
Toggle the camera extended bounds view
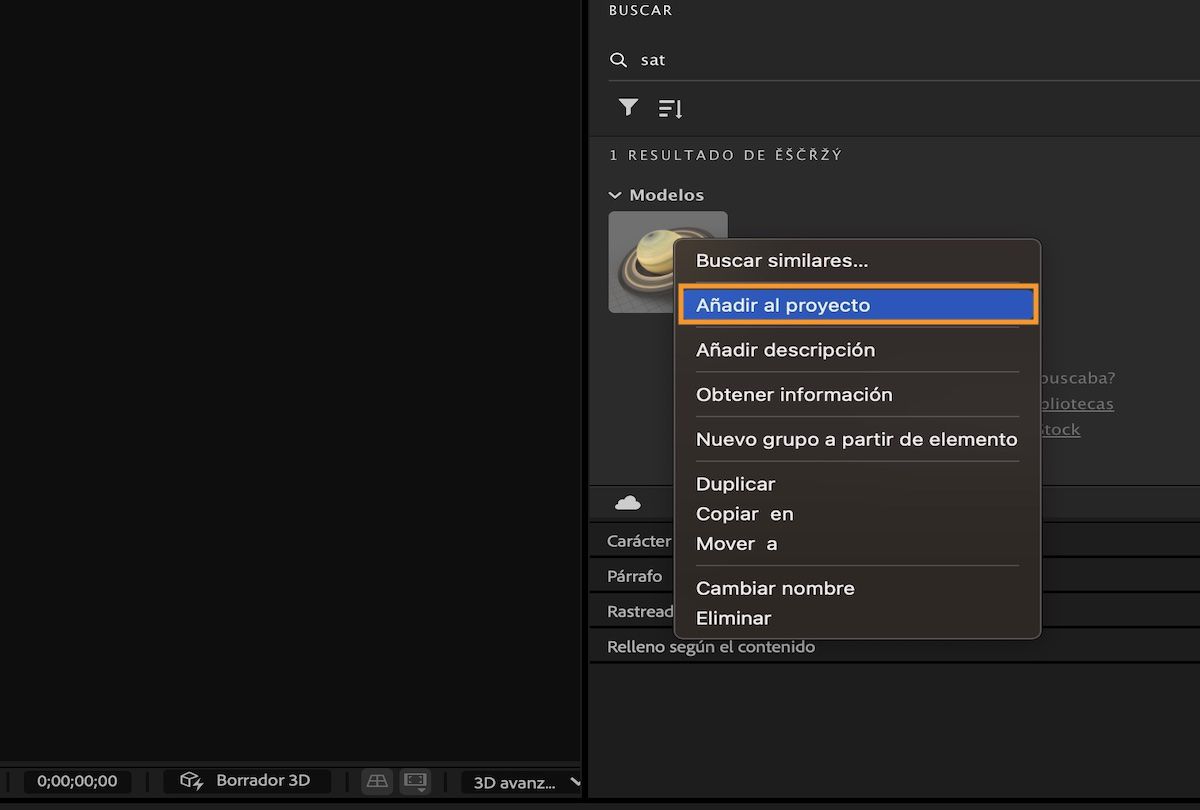point(414,780)
